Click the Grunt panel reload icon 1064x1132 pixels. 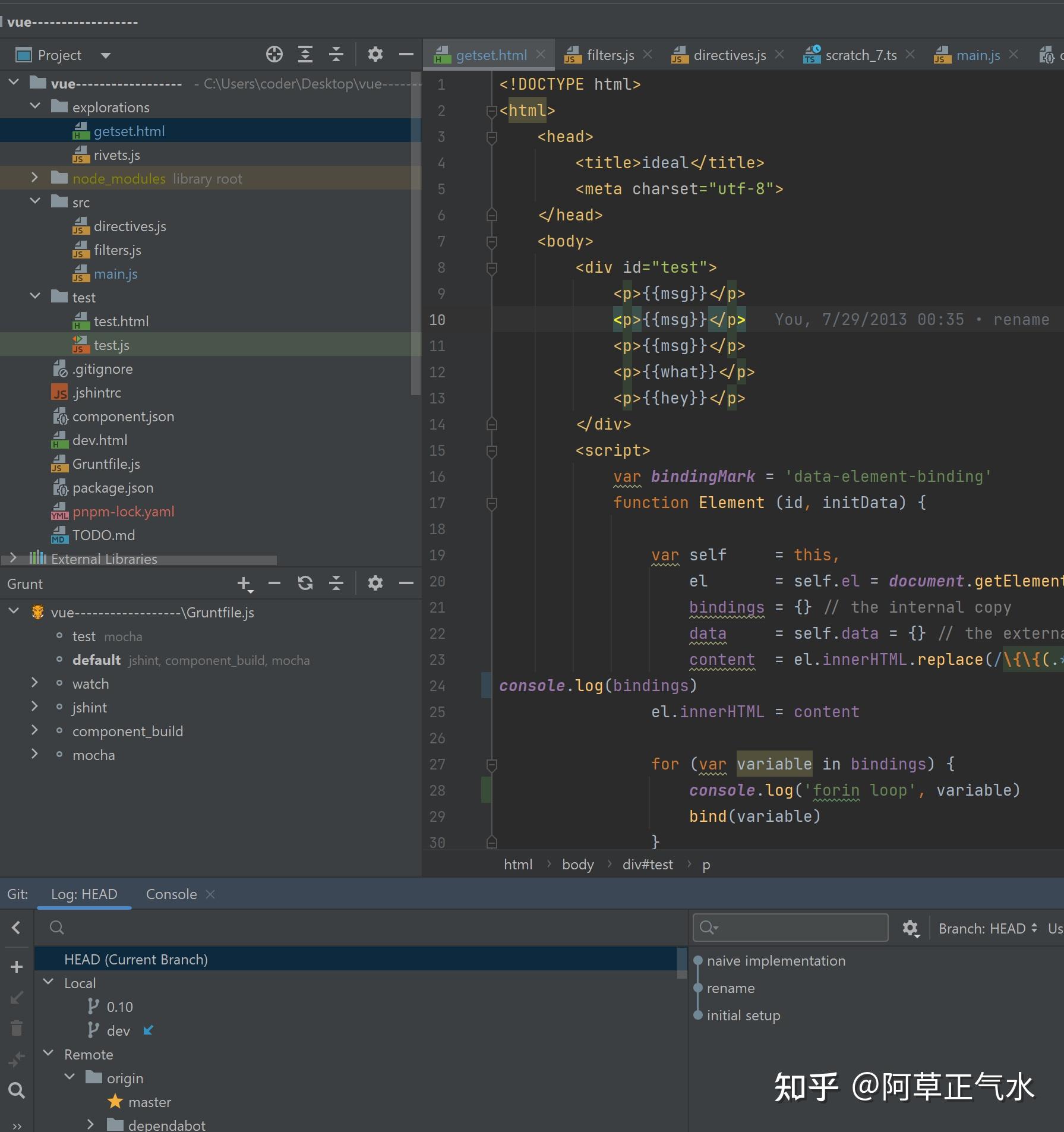(x=305, y=584)
